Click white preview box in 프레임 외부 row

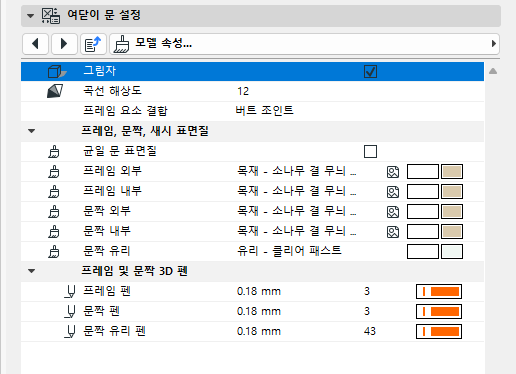tap(423, 172)
